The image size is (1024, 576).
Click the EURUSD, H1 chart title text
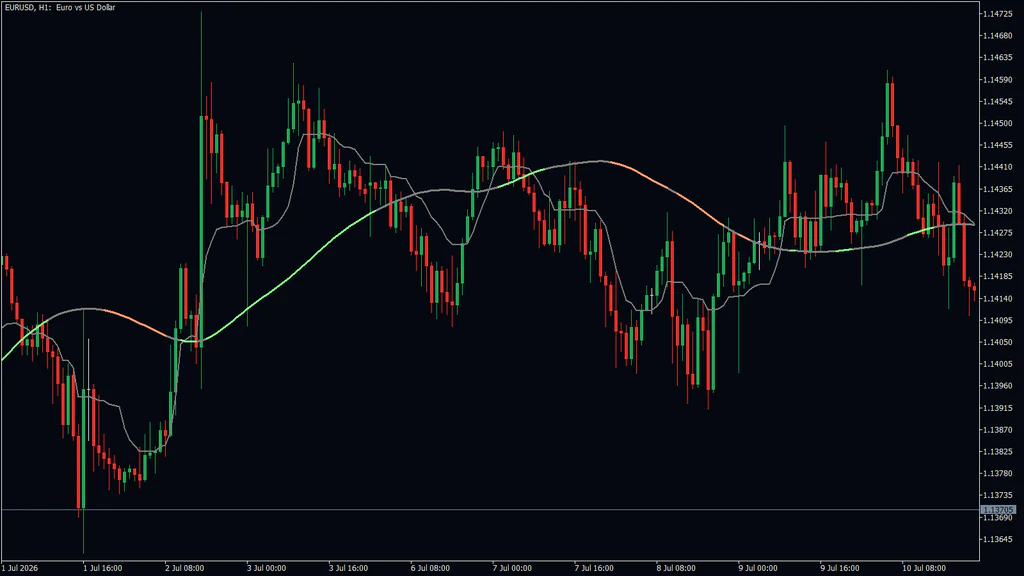coord(60,8)
